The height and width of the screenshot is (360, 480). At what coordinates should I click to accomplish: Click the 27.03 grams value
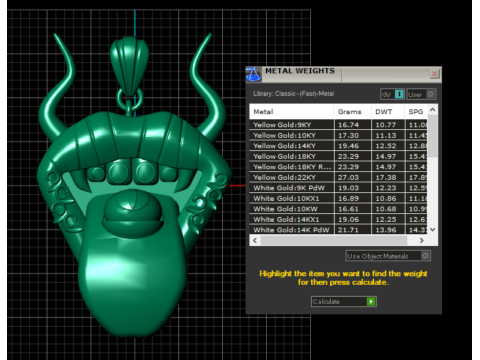348,177
